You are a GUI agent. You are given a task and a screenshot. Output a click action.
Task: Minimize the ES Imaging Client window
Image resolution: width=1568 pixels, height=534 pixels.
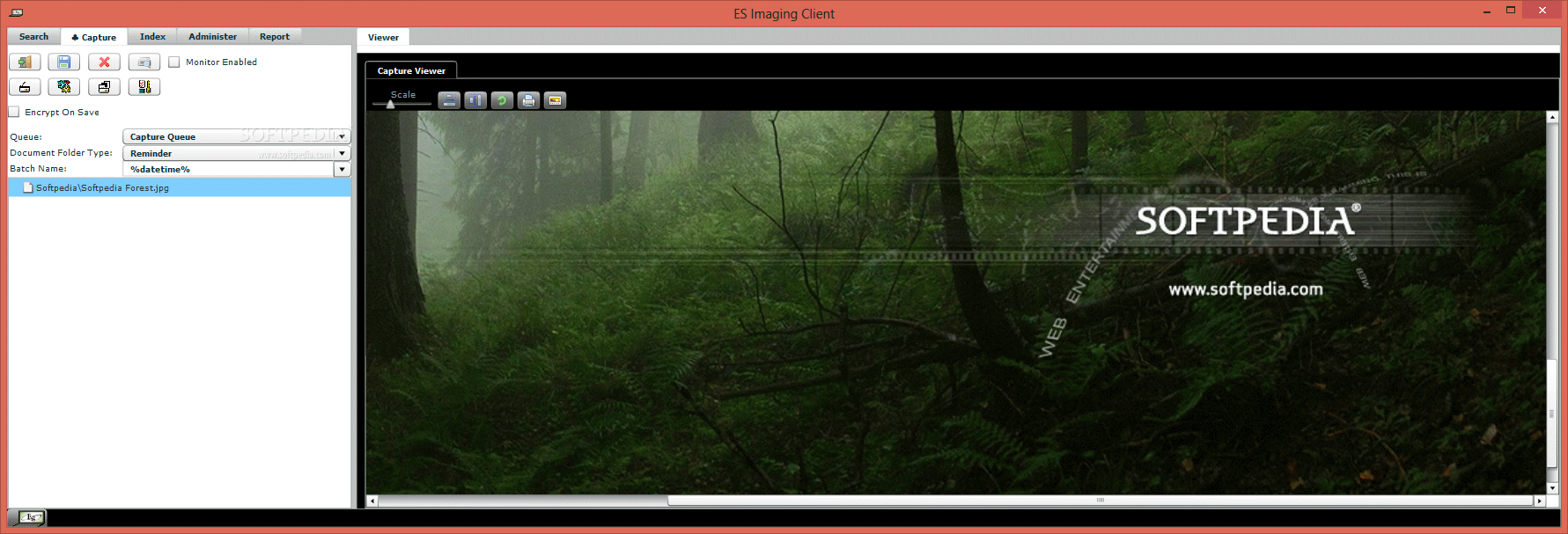pos(1487,11)
